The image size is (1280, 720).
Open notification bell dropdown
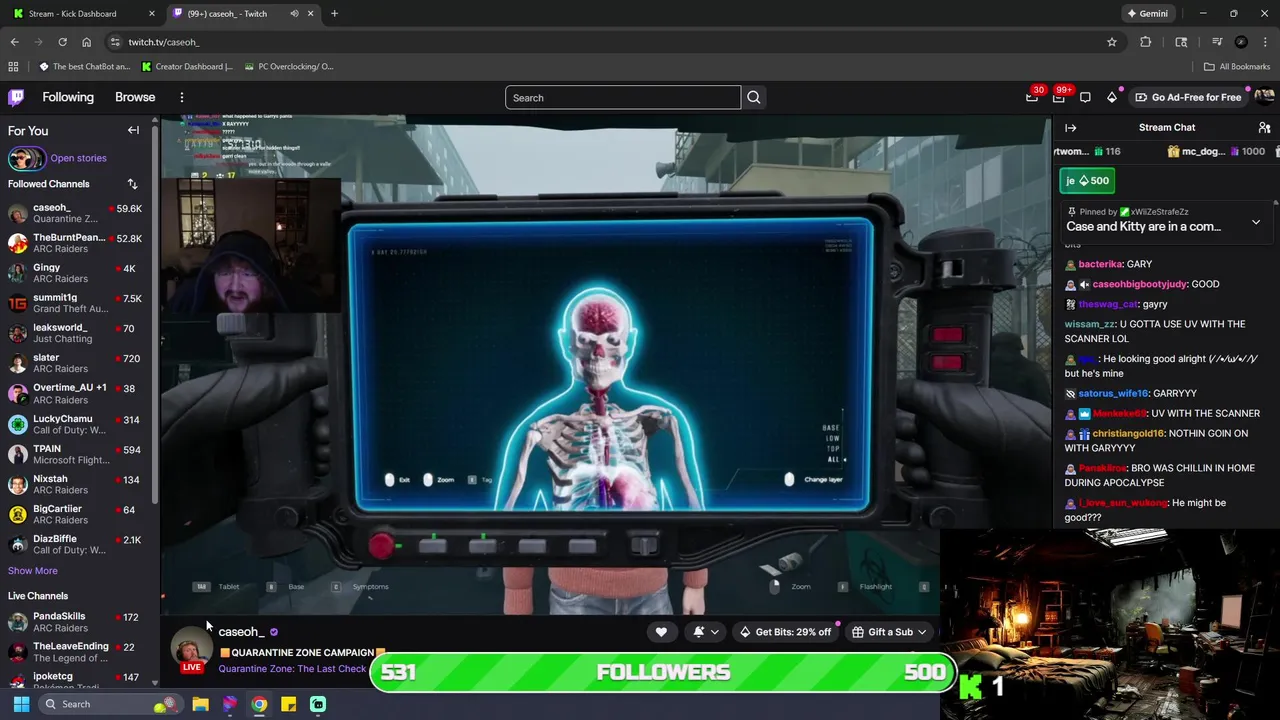(x=706, y=632)
